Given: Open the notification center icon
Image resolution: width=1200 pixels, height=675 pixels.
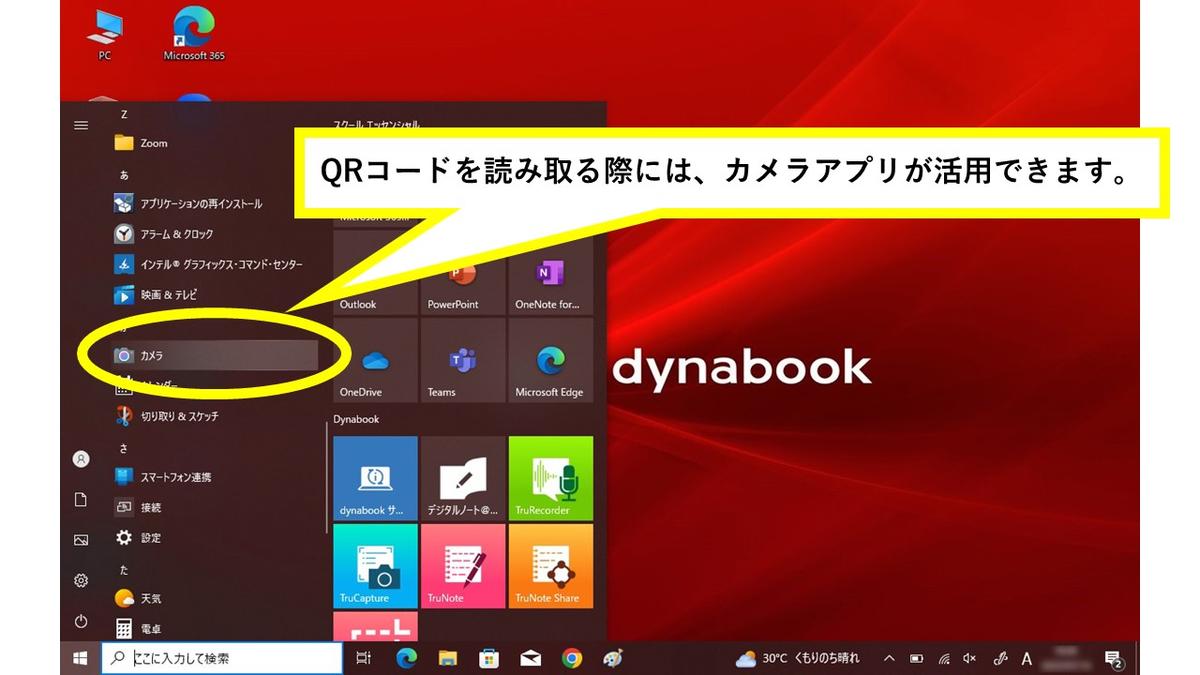Looking at the screenshot, I should click(x=1114, y=658).
